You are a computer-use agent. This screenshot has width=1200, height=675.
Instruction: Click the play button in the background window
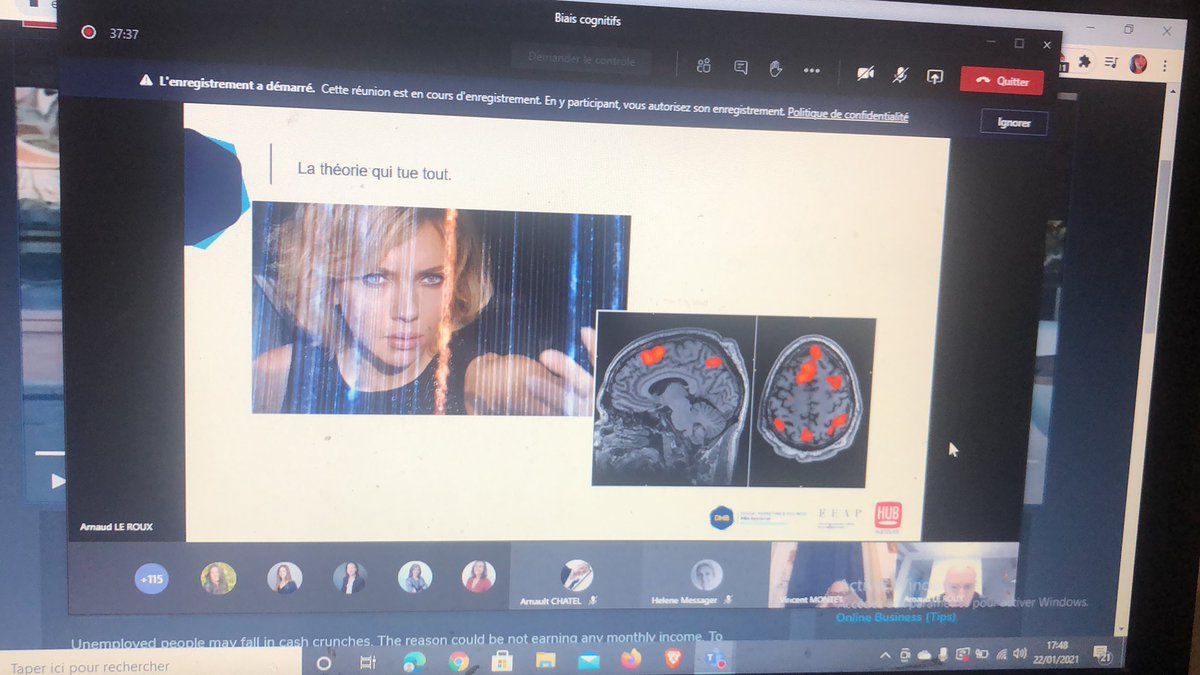(58, 481)
